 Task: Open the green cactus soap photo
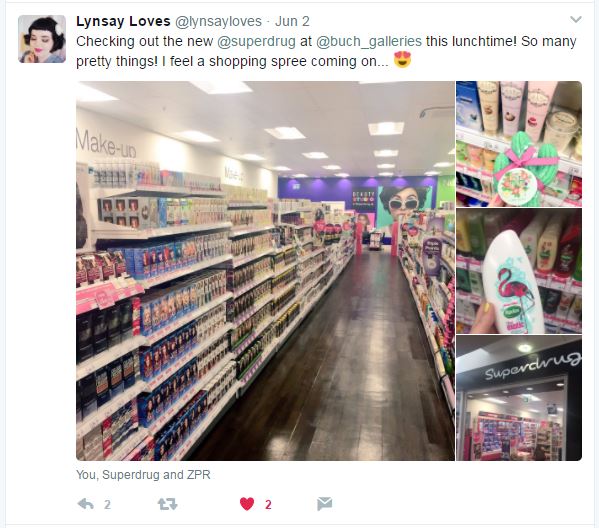519,144
